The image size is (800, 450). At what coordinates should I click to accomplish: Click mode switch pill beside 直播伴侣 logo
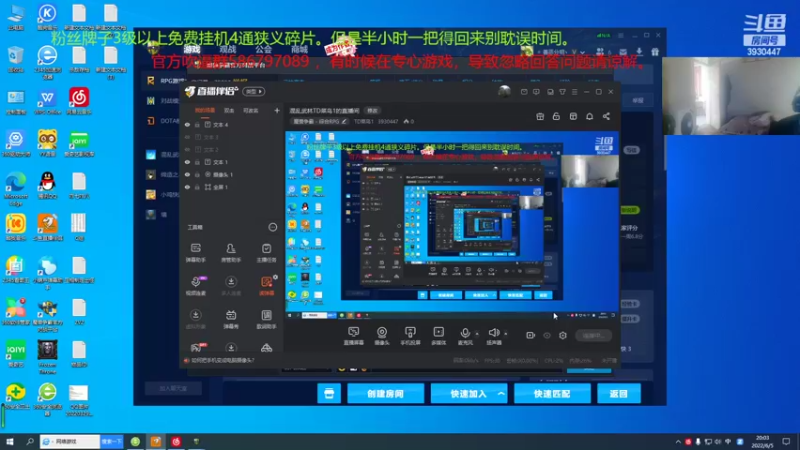(x=254, y=92)
